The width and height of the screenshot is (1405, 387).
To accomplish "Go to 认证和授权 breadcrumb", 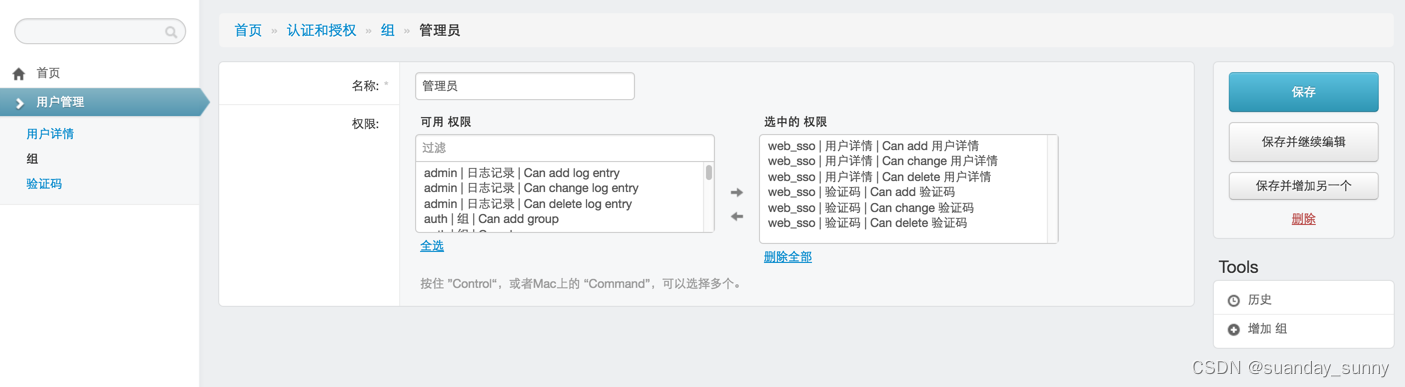I will point(322,30).
